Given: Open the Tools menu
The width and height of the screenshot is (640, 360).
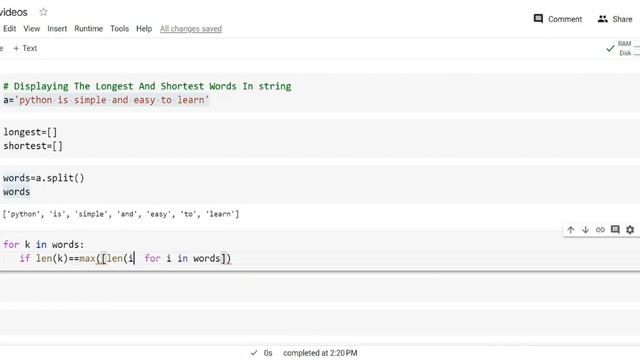Looking at the screenshot, I should coord(119,29).
